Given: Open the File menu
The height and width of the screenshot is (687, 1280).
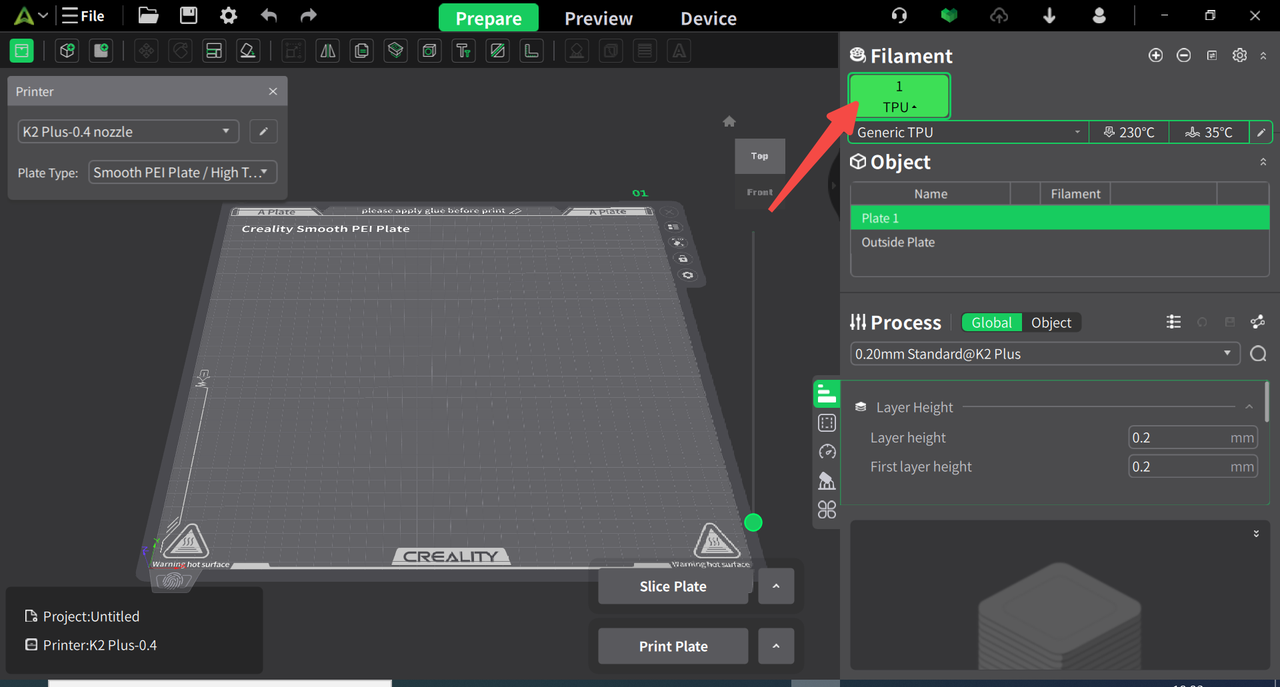Looking at the screenshot, I should point(83,16).
